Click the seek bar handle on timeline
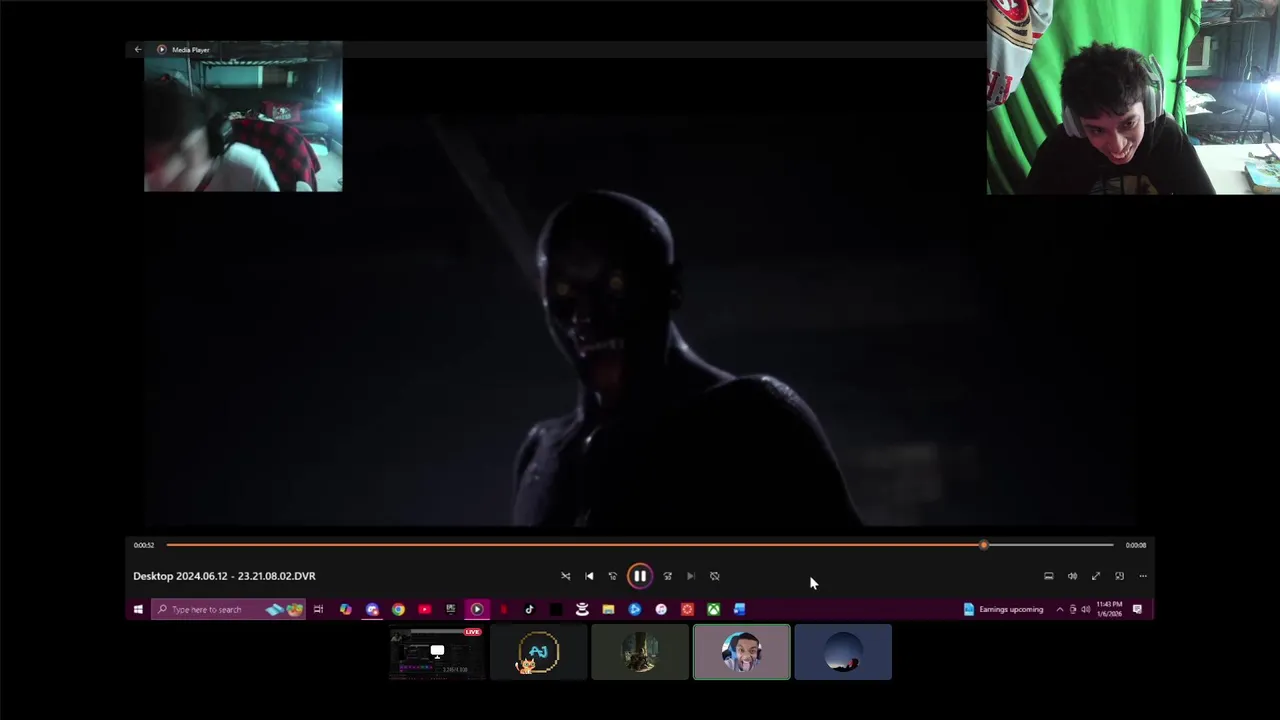1280x720 pixels. click(x=984, y=545)
